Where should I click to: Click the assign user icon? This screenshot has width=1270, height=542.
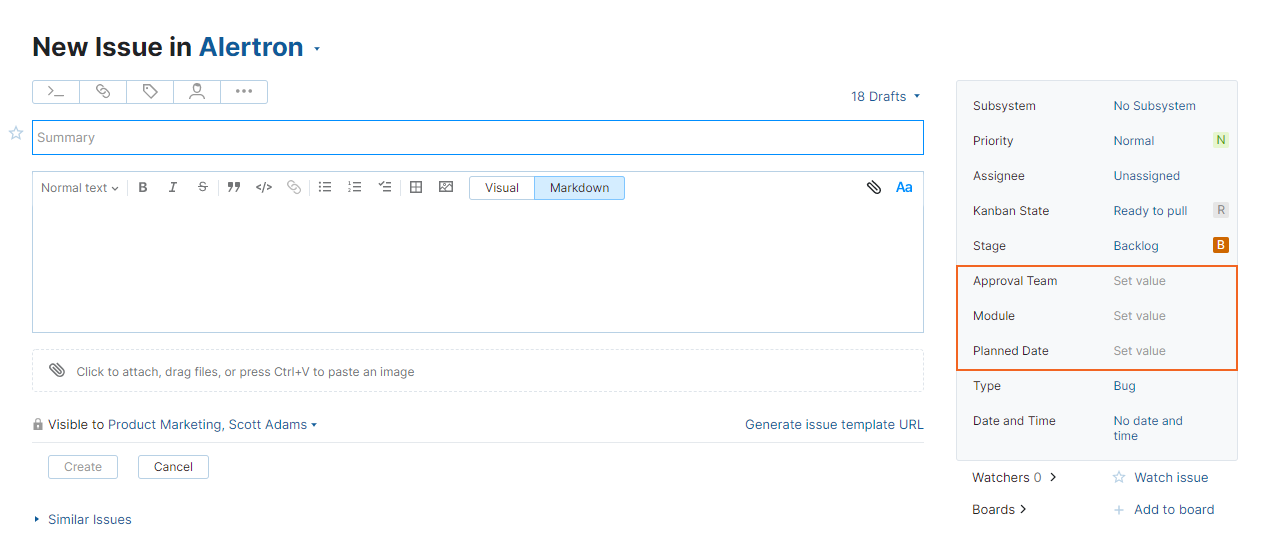(x=197, y=92)
